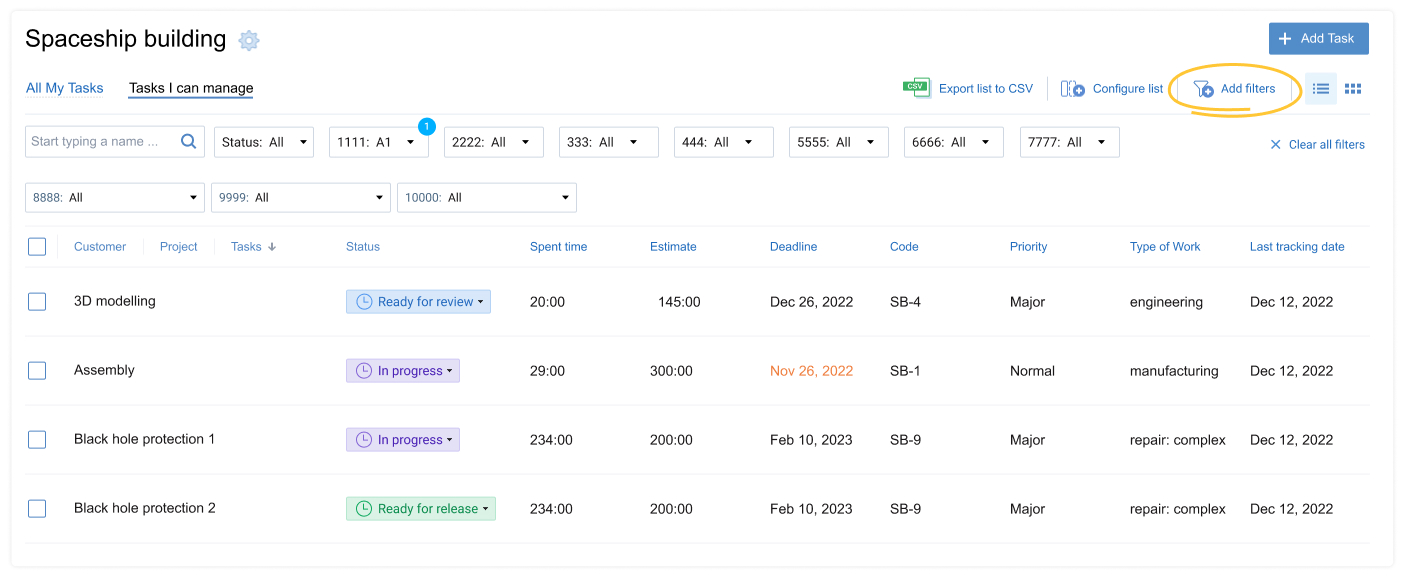Open the 5555: All filter dropdown

[839, 142]
